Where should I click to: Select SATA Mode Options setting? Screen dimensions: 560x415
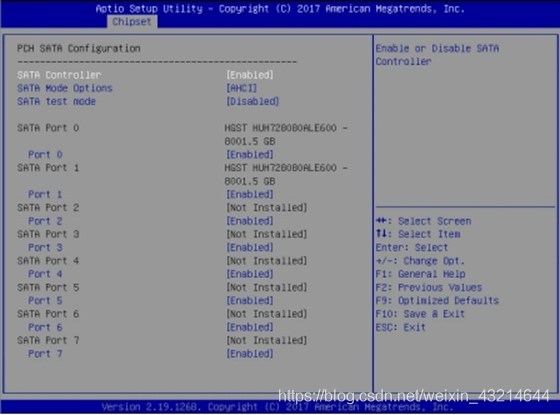(65, 88)
